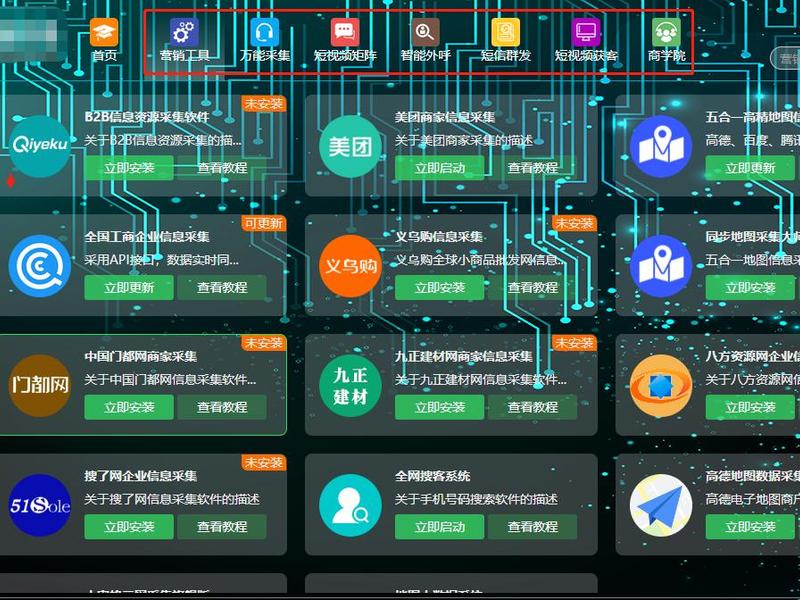Click the 全网搜客系统 person-search logo
This screenshot has width=800, height=600.
point(350,505)
